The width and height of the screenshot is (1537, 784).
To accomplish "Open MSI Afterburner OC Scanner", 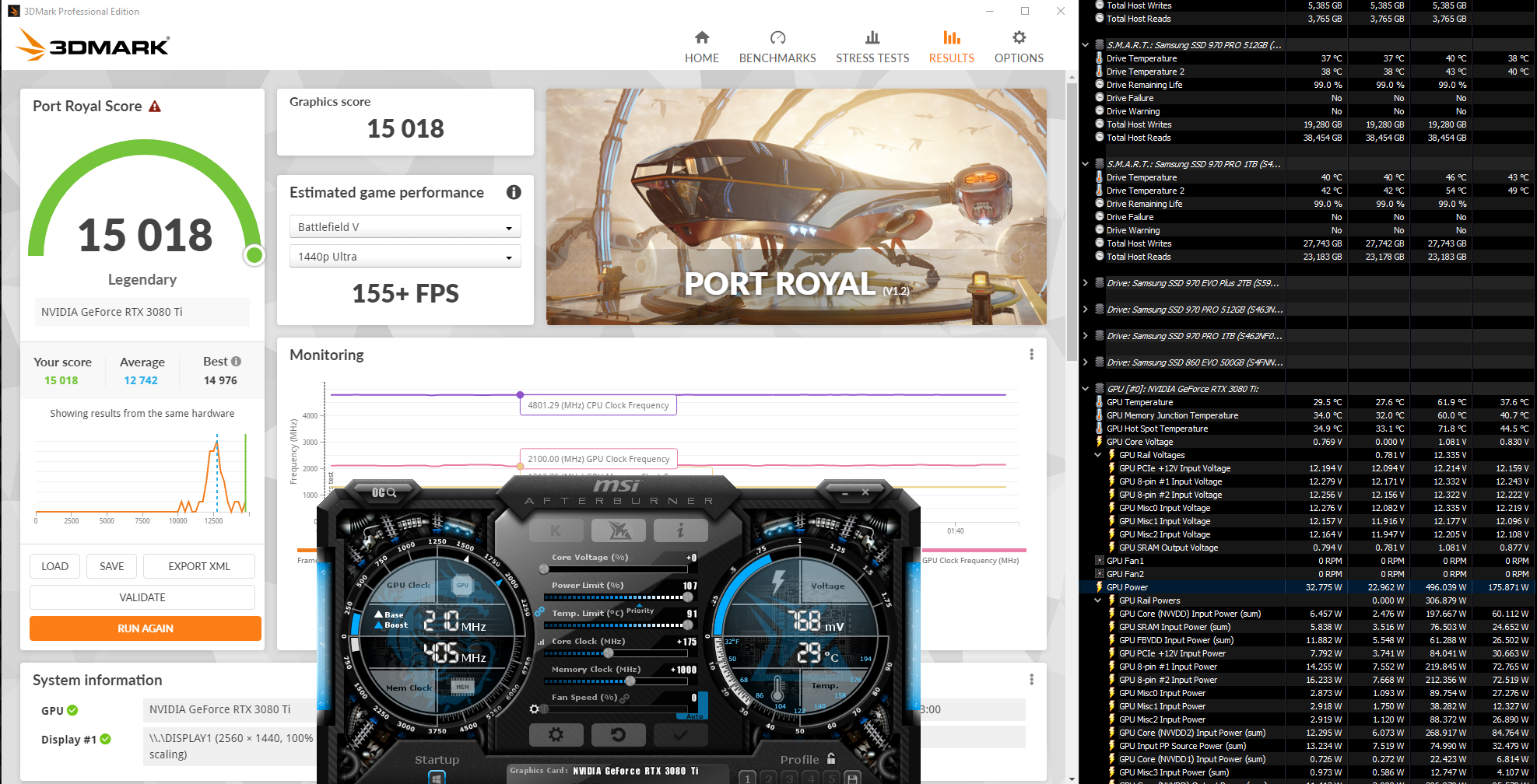I will pos(384,492).
